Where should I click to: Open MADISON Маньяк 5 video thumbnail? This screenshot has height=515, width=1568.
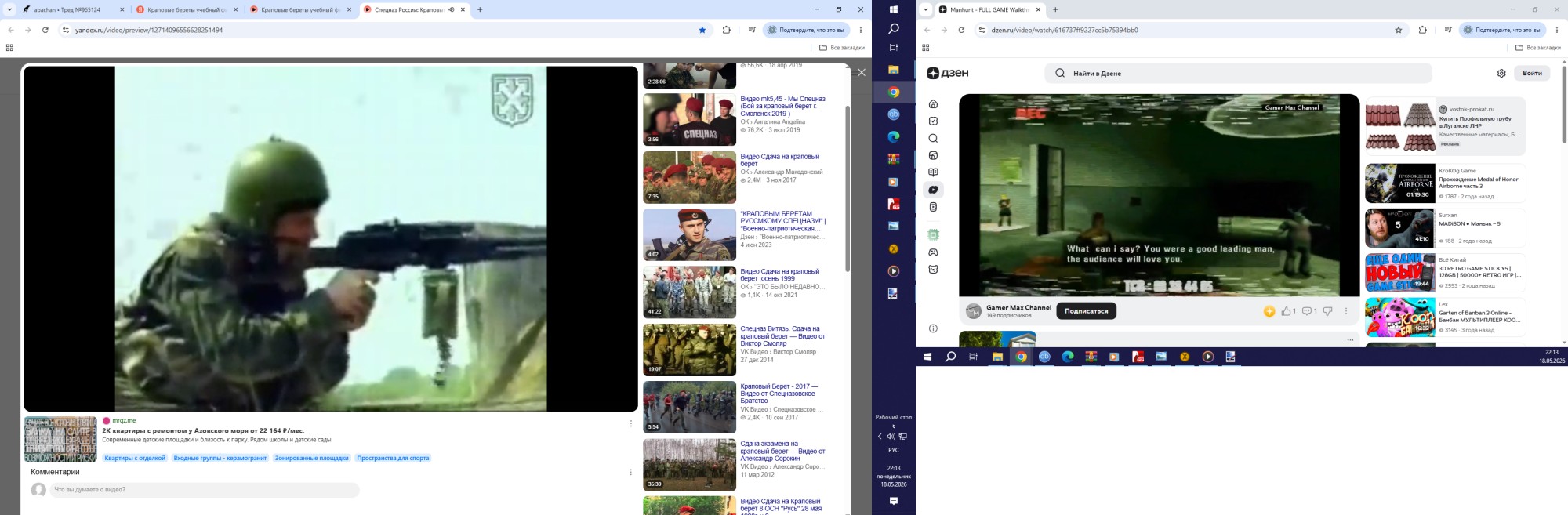[1399, 227]
